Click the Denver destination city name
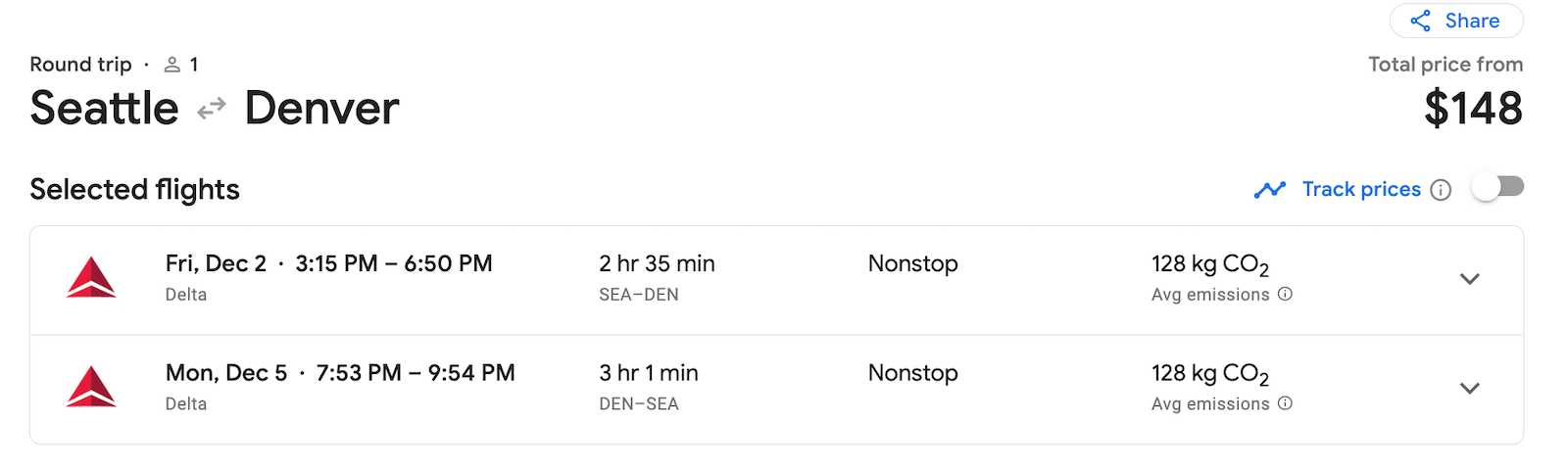The width and height of the screenshot is (1568, 469). point(321,108)
